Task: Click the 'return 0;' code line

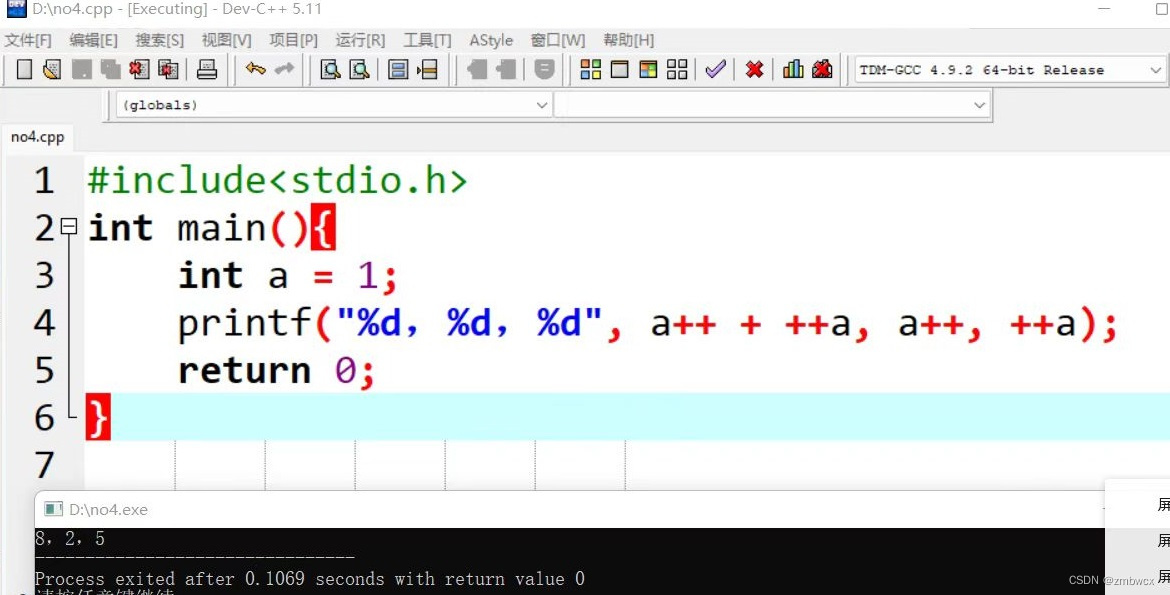Action: pyautogui.click(x=276, y=371)
